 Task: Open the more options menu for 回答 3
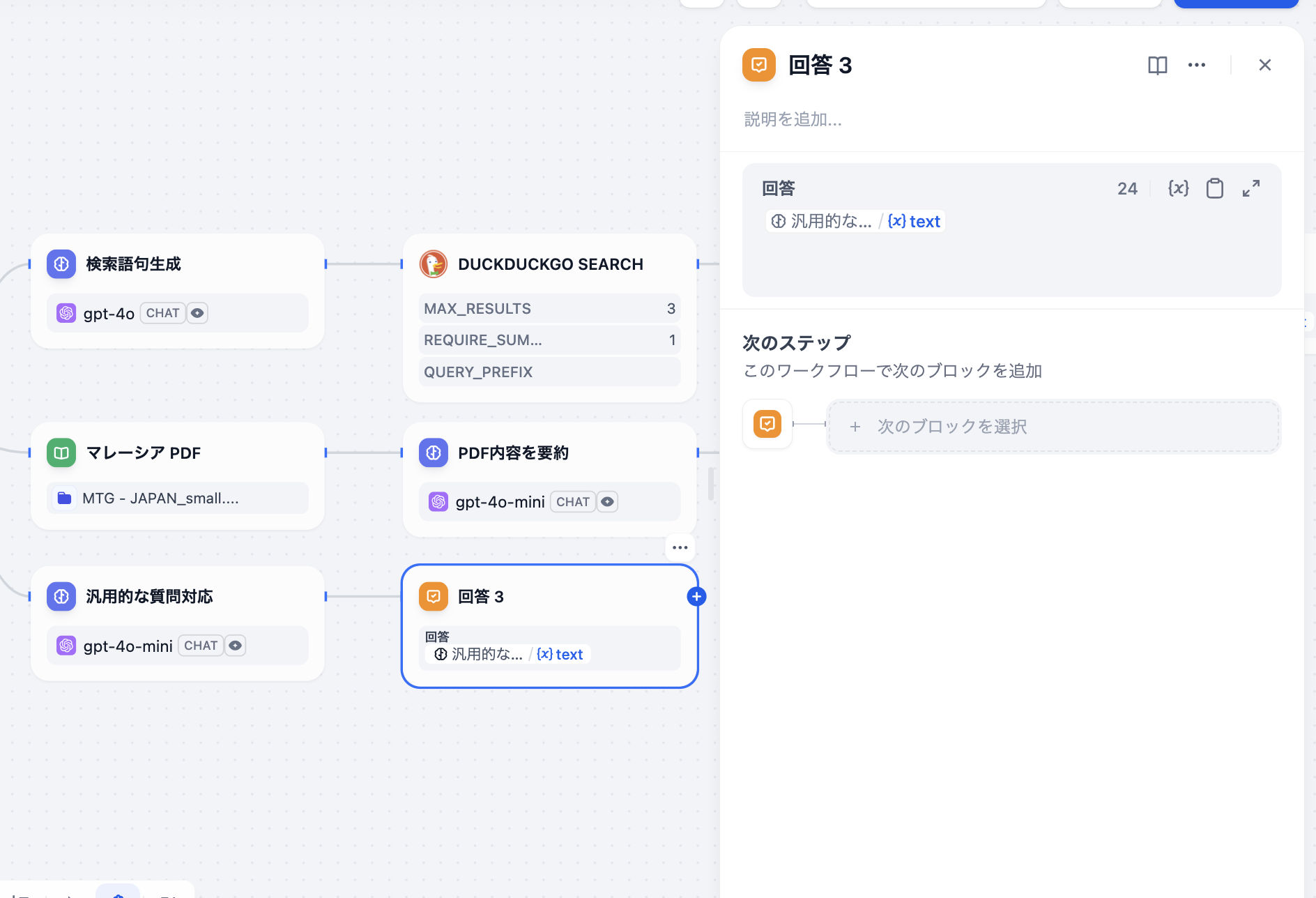pos(1198,65)
